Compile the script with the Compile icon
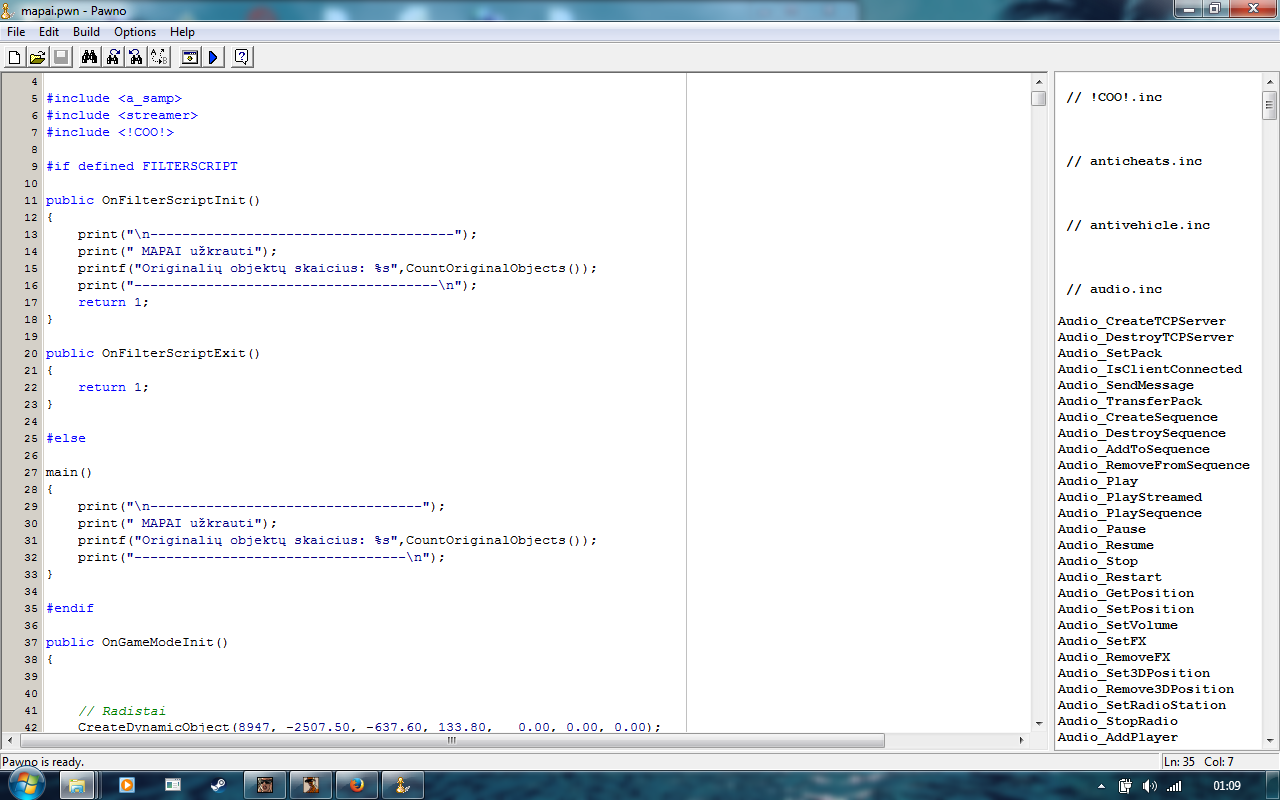This screenshot has width=1280, height=800. point(189,57)
